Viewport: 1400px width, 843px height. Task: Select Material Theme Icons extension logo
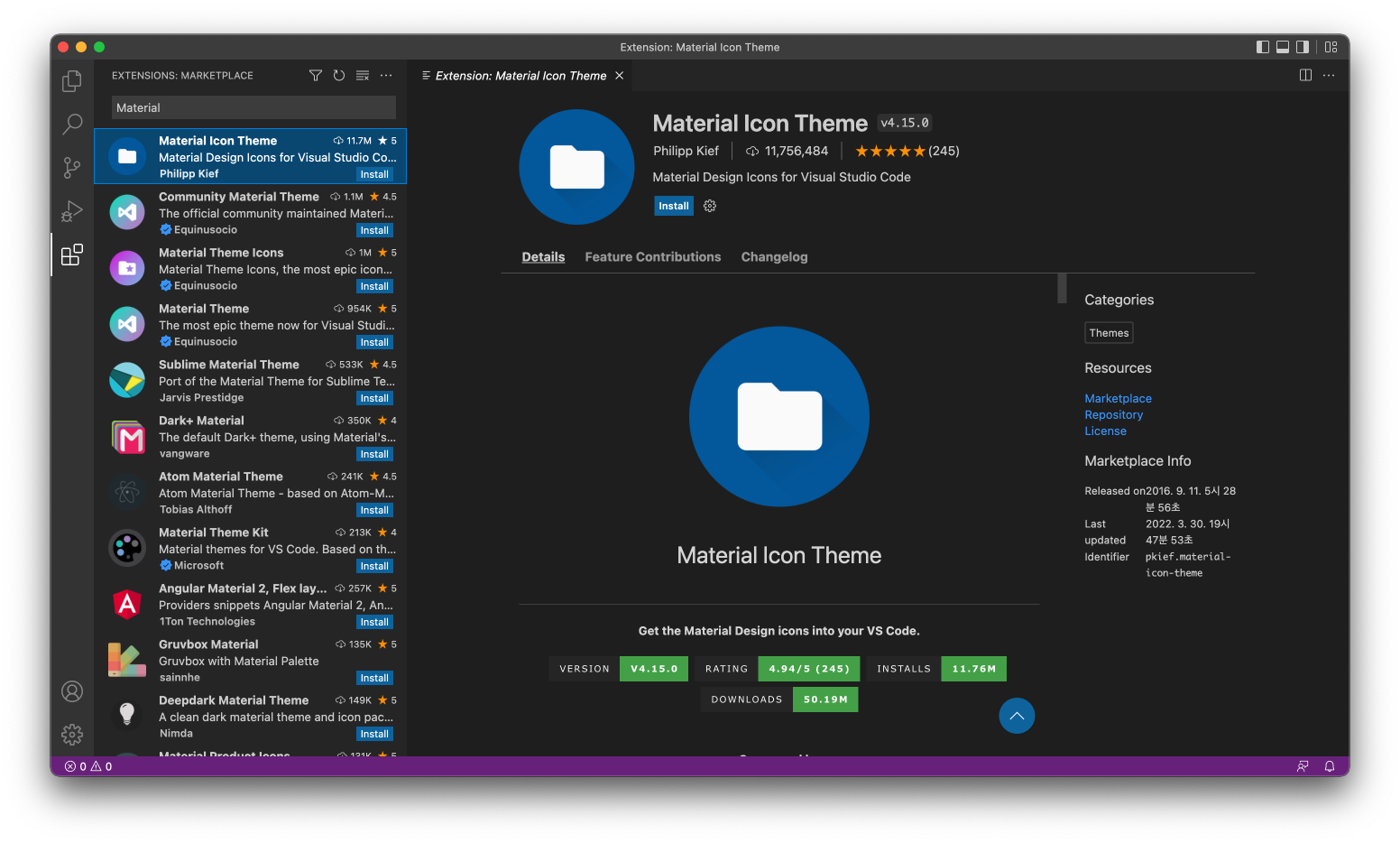click(x=127, y=268)
